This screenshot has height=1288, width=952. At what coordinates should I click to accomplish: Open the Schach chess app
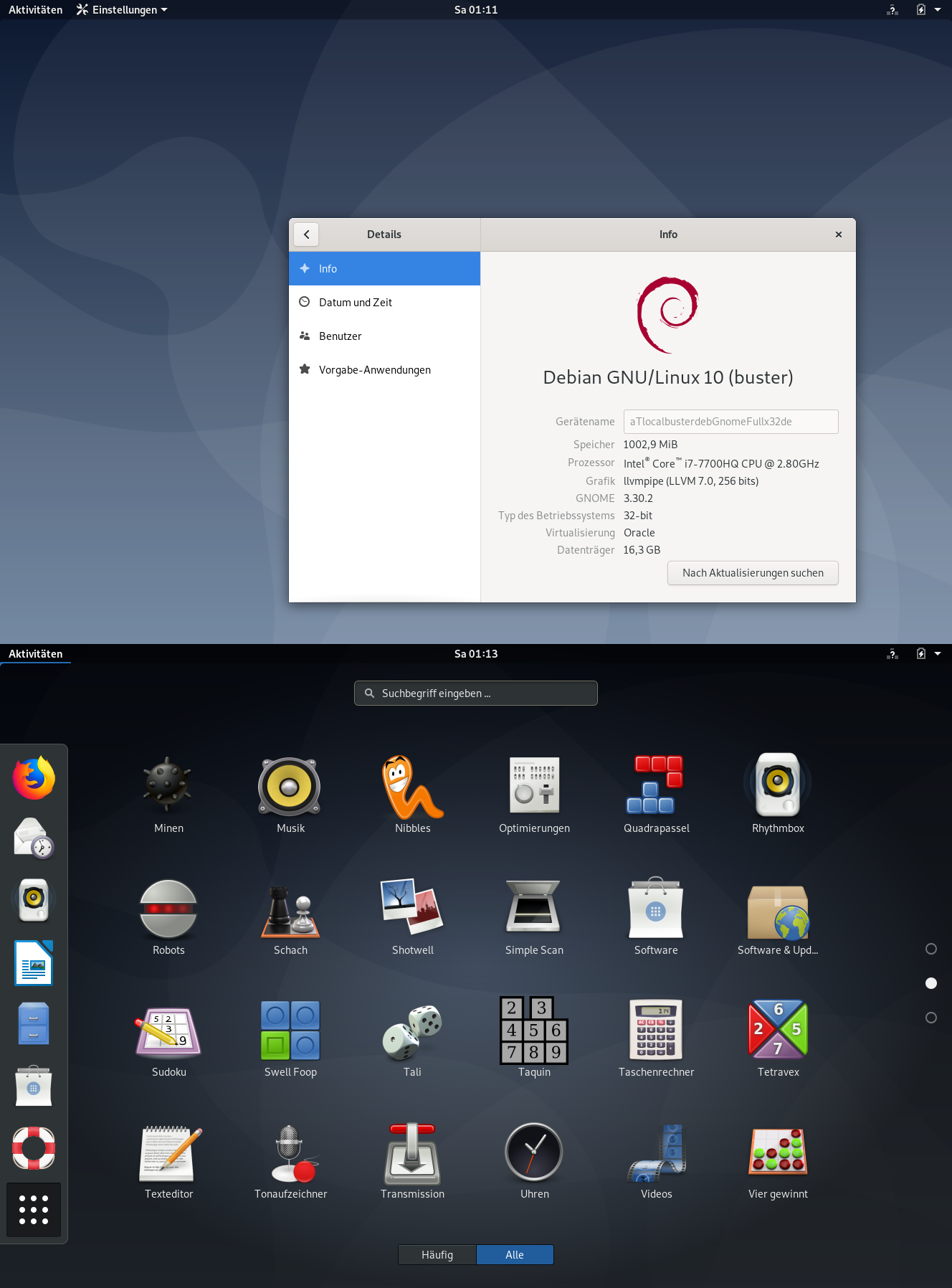coord(290,911)
